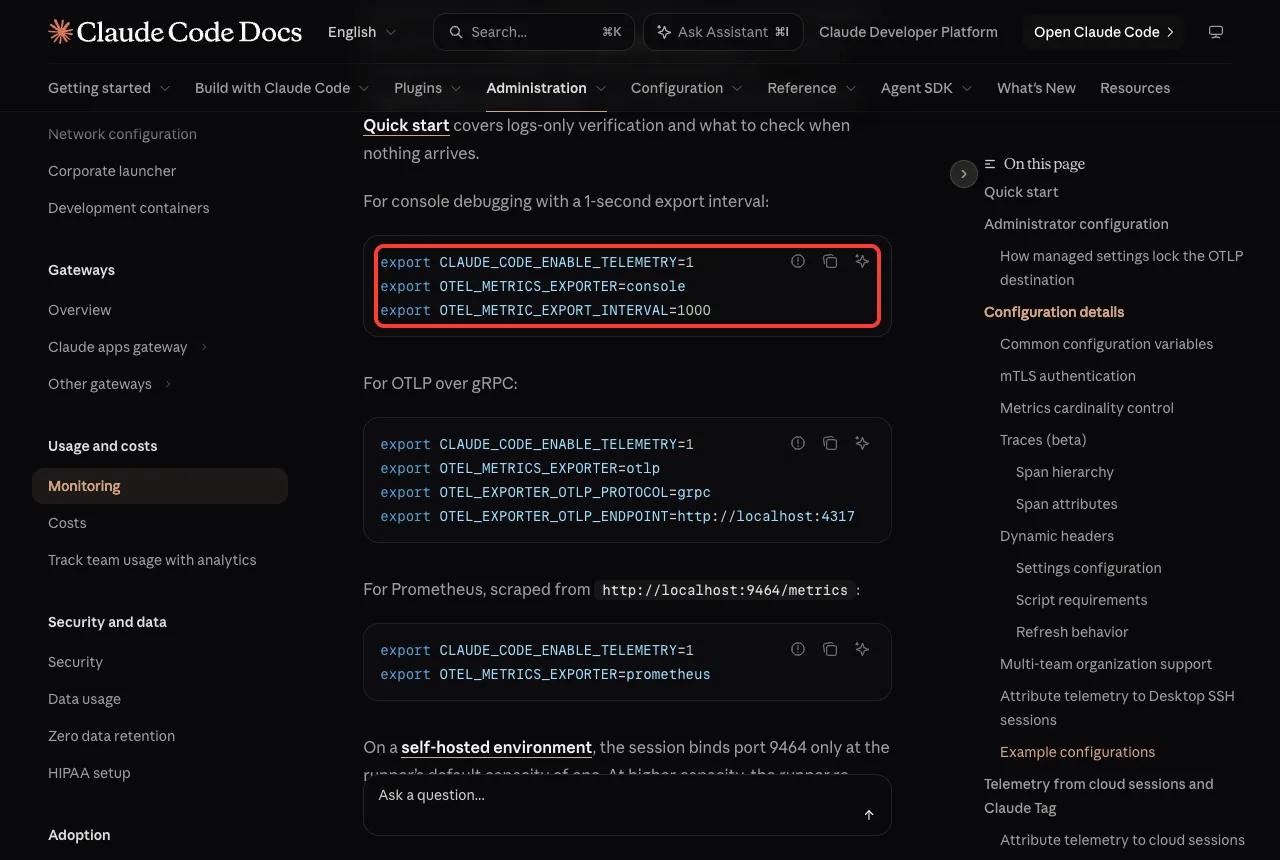Image resolution: width=1280 pixels, height=860 pixels.
Task: Open info icon on OTLP gRPC code block
Action: pyautogui.click(x=798, y=443)
